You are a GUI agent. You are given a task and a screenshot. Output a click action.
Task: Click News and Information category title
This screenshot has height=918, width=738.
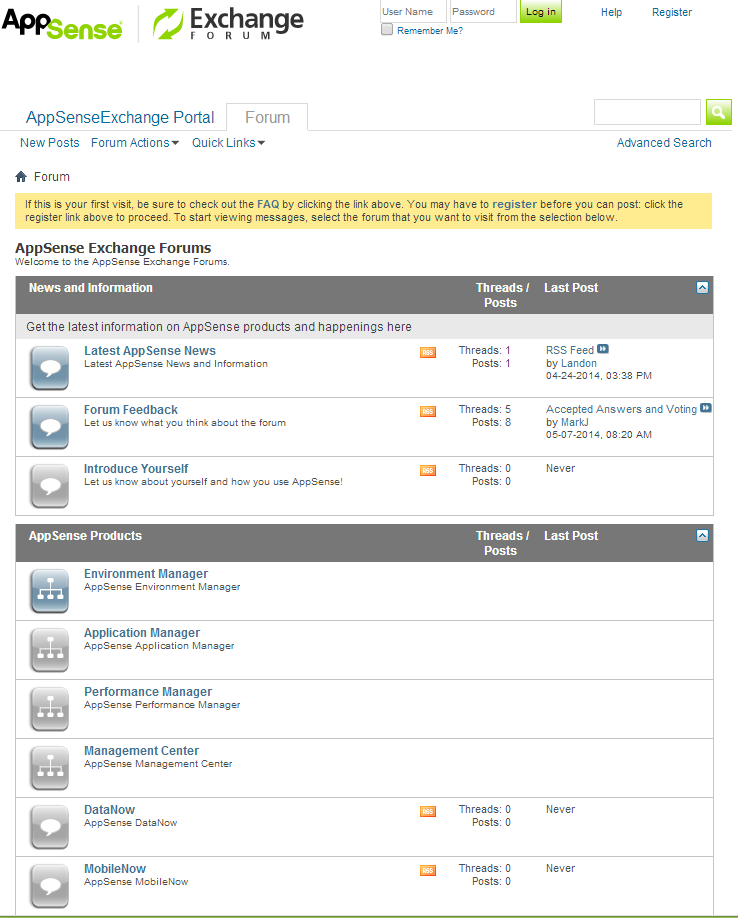coord(91,288)
